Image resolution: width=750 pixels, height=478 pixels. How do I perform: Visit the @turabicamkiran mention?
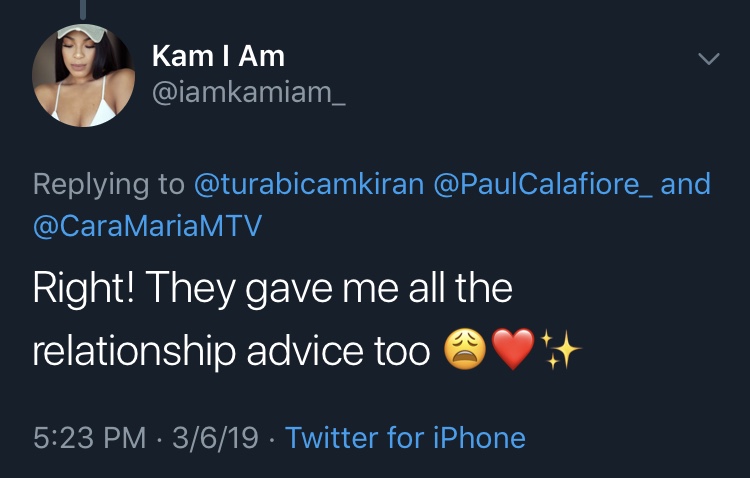click(309, 184)
